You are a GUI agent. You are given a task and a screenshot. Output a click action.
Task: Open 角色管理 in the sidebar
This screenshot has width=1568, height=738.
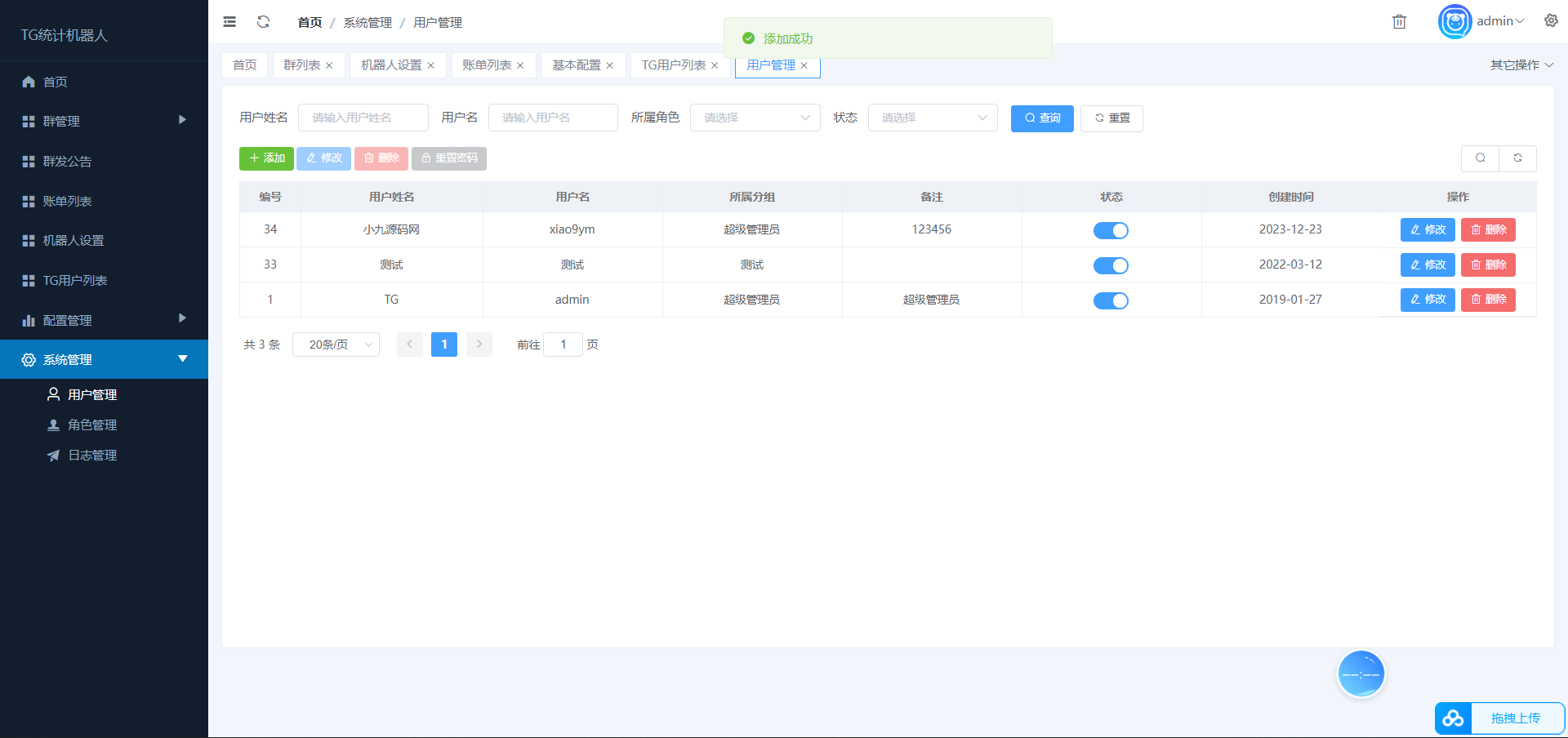click(x=92, y=425)
